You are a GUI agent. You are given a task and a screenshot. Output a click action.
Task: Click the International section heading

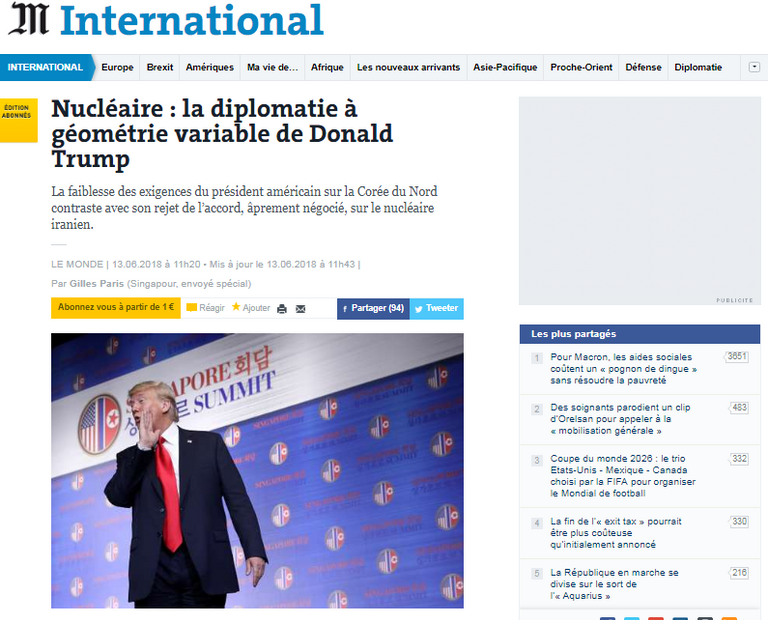[x=191, y=20]
